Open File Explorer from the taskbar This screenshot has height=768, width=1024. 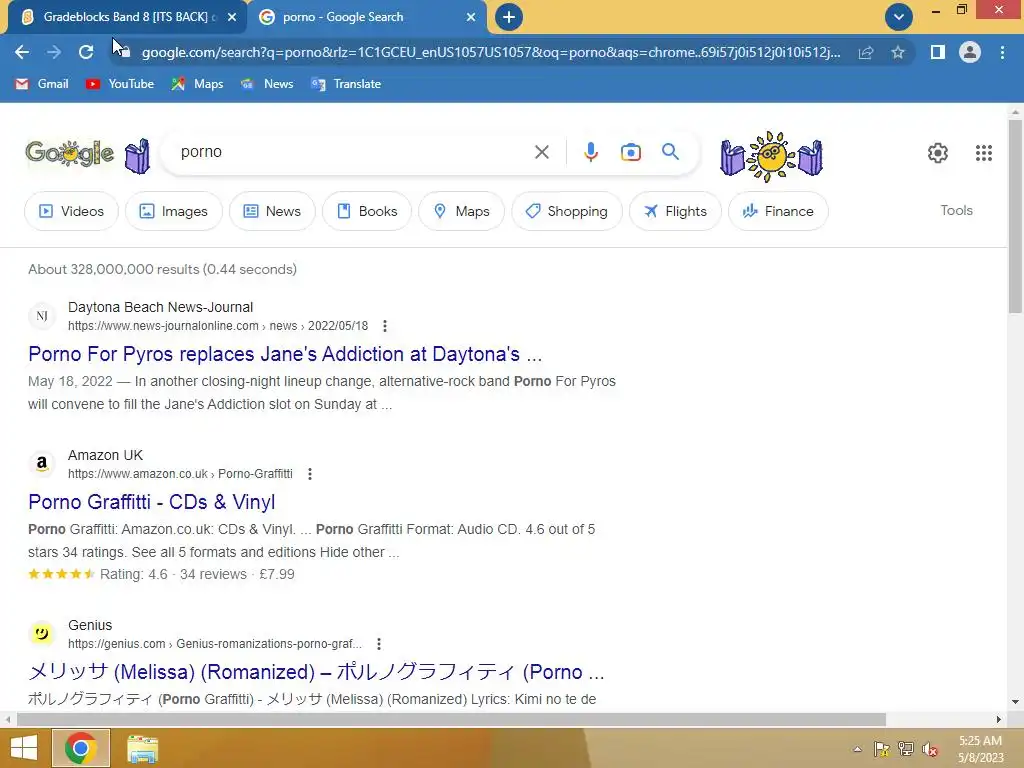pos(142,748)
